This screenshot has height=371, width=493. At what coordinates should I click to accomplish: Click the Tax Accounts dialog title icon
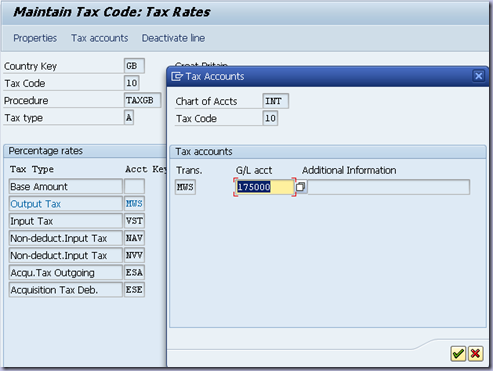tap(177, 76)
